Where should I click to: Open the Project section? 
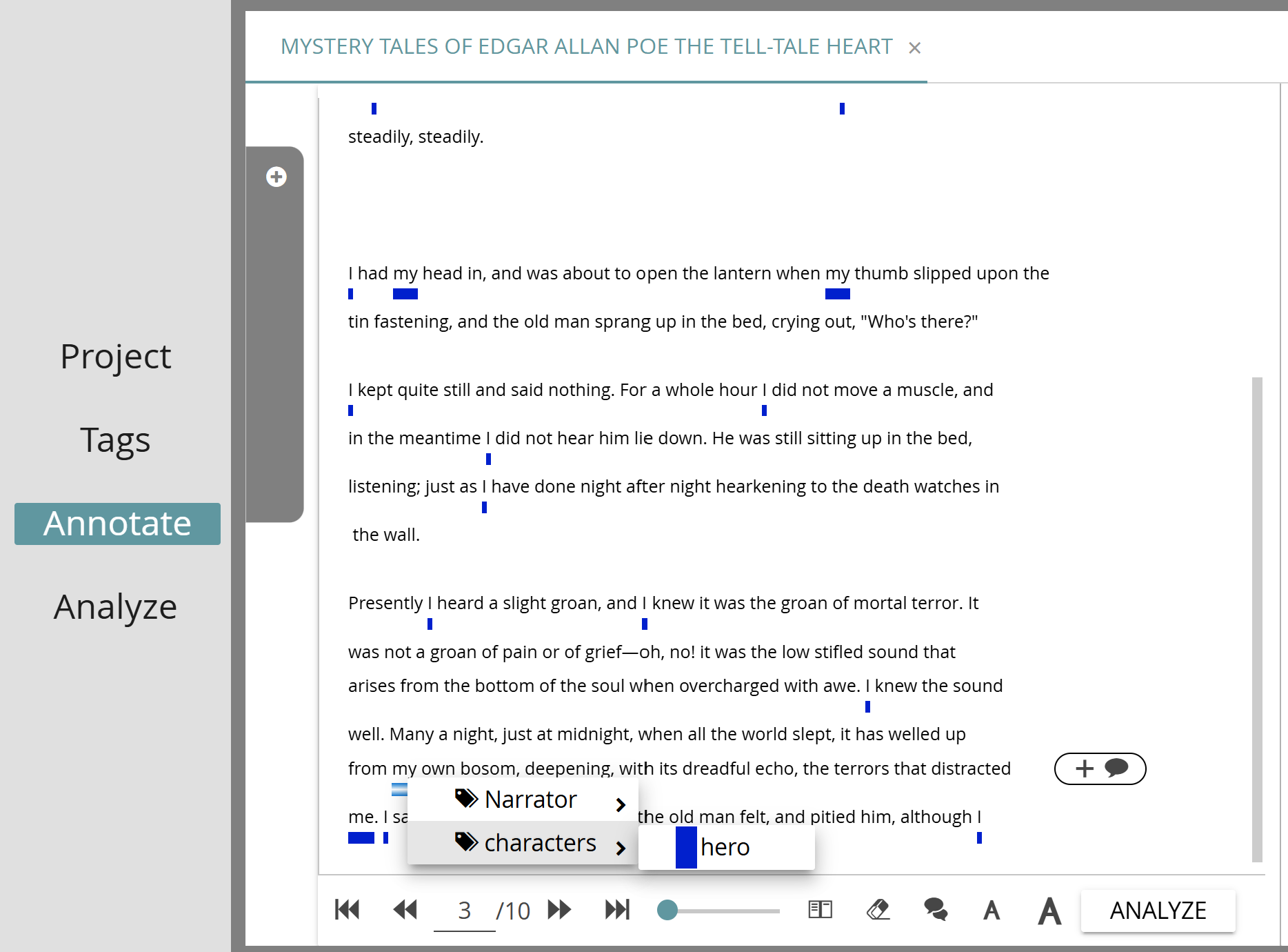tap(115, 356)
